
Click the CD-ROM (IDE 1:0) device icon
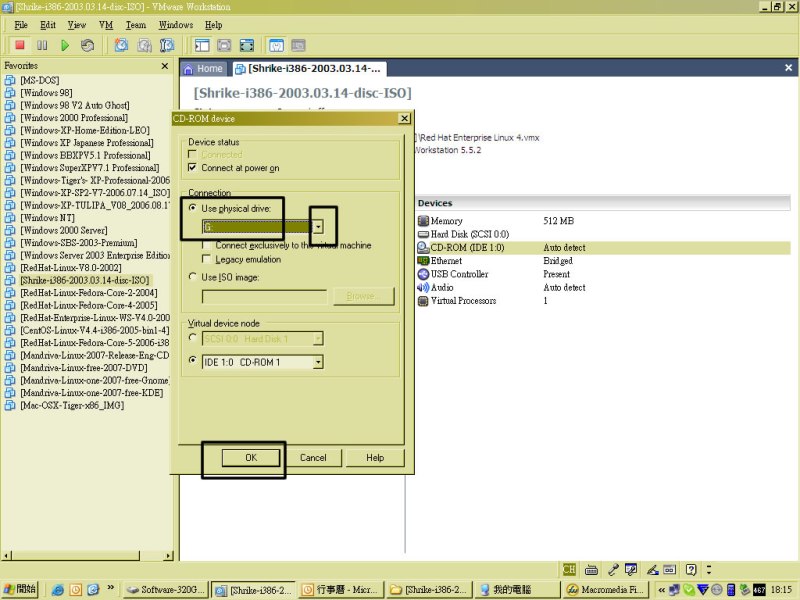pyautogui.click(x=423, y=247)
